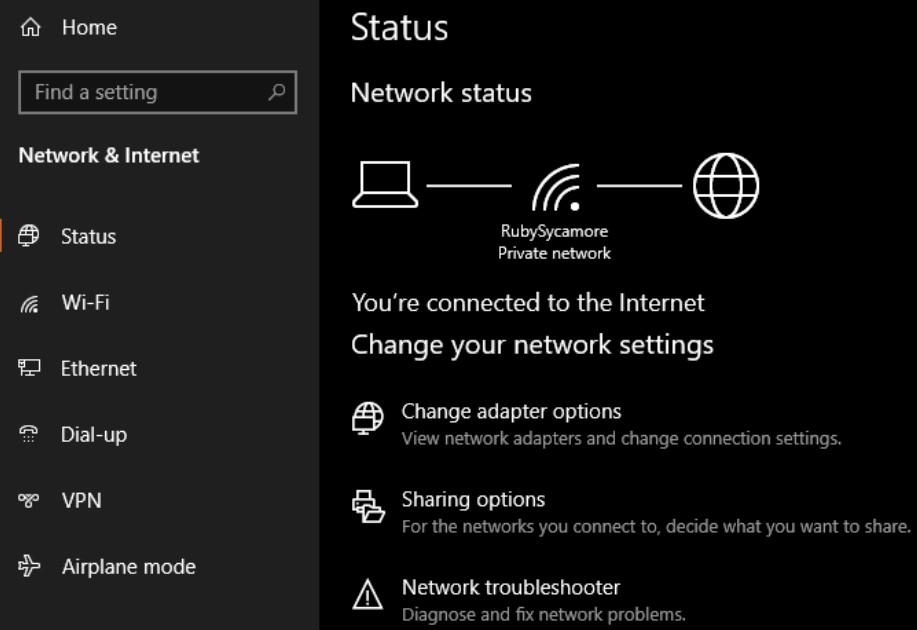Click the globe icon in network diagram
The width and height of the screenshot is (917, 630).
pos(726,185)
